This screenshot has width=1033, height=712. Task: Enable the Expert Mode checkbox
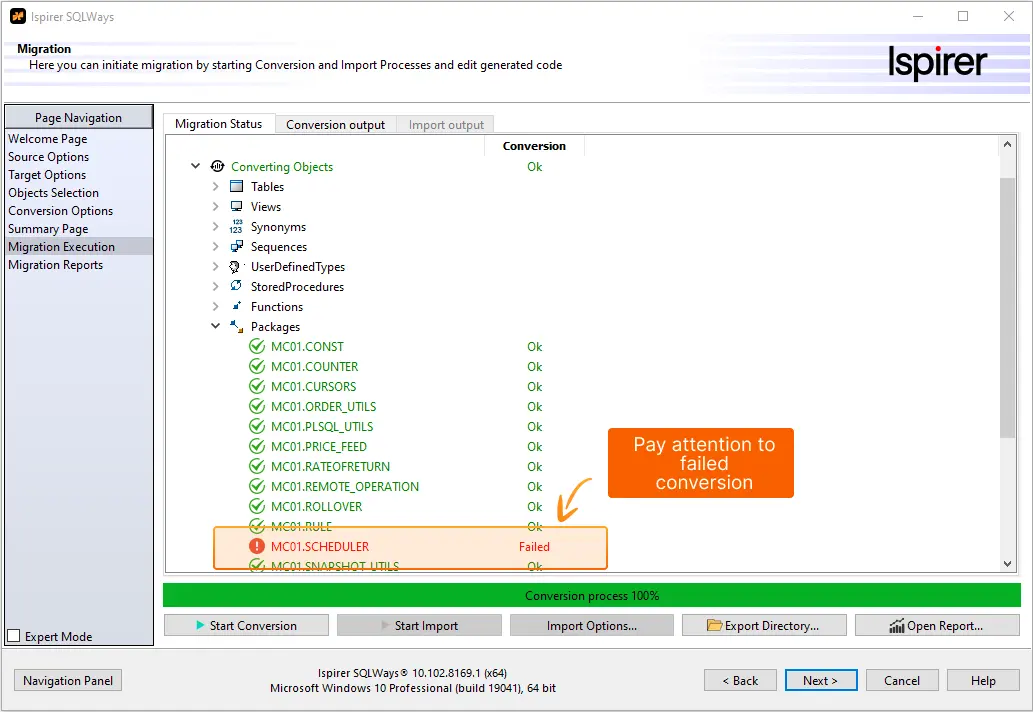[x=13, y=636]
